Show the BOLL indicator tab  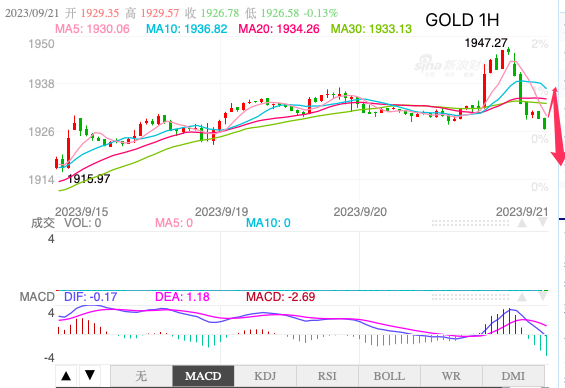pos(389,376)
